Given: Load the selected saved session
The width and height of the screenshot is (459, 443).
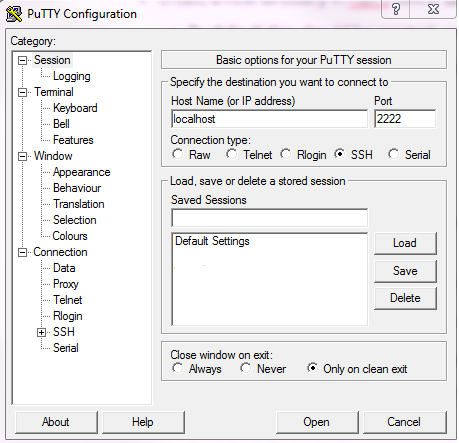Looking at the screenshot, I should pyautogui.click(x=405, y=243).
